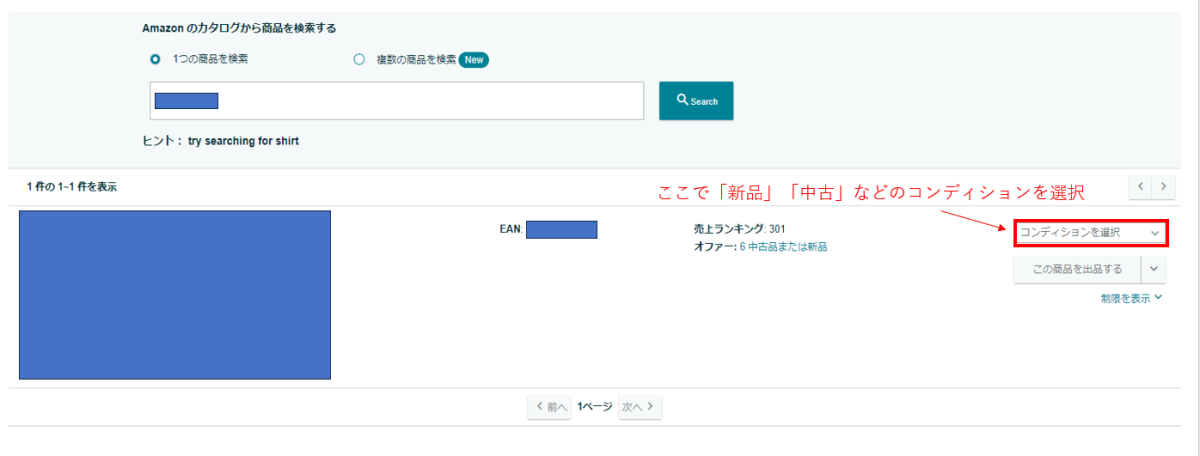Screen dimensions: 1200x456
Task: Open the 6 中古品または新品 offers link
Action: coord(783,247)
